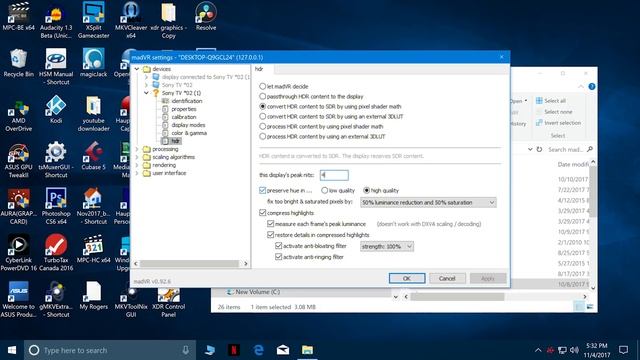This screenshot has height=360, width=640.
Task: Expand the user interface folder node
Action: coord(137,173)
